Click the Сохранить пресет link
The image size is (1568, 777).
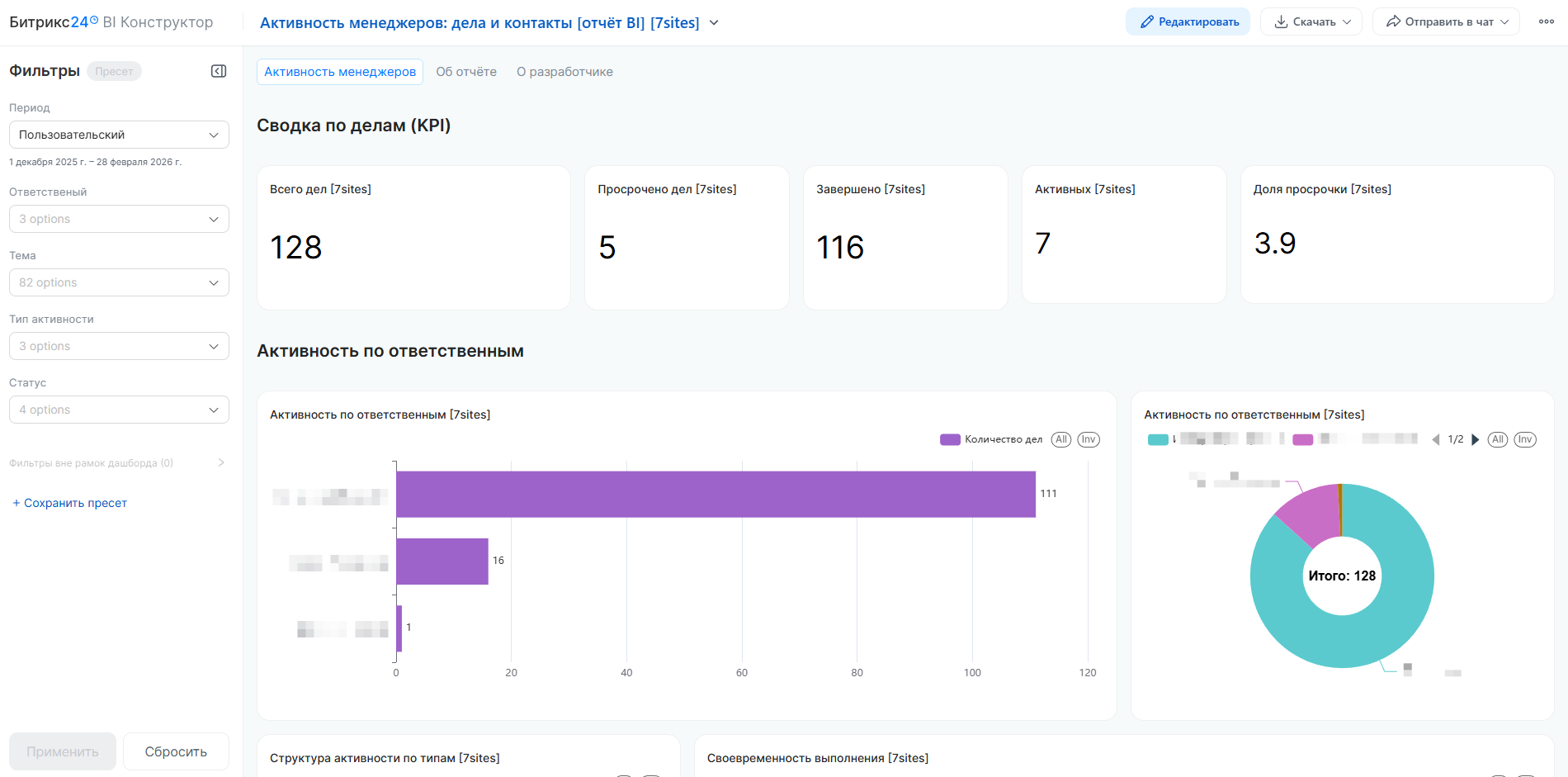pyautogui.click(x=70, y=503)
